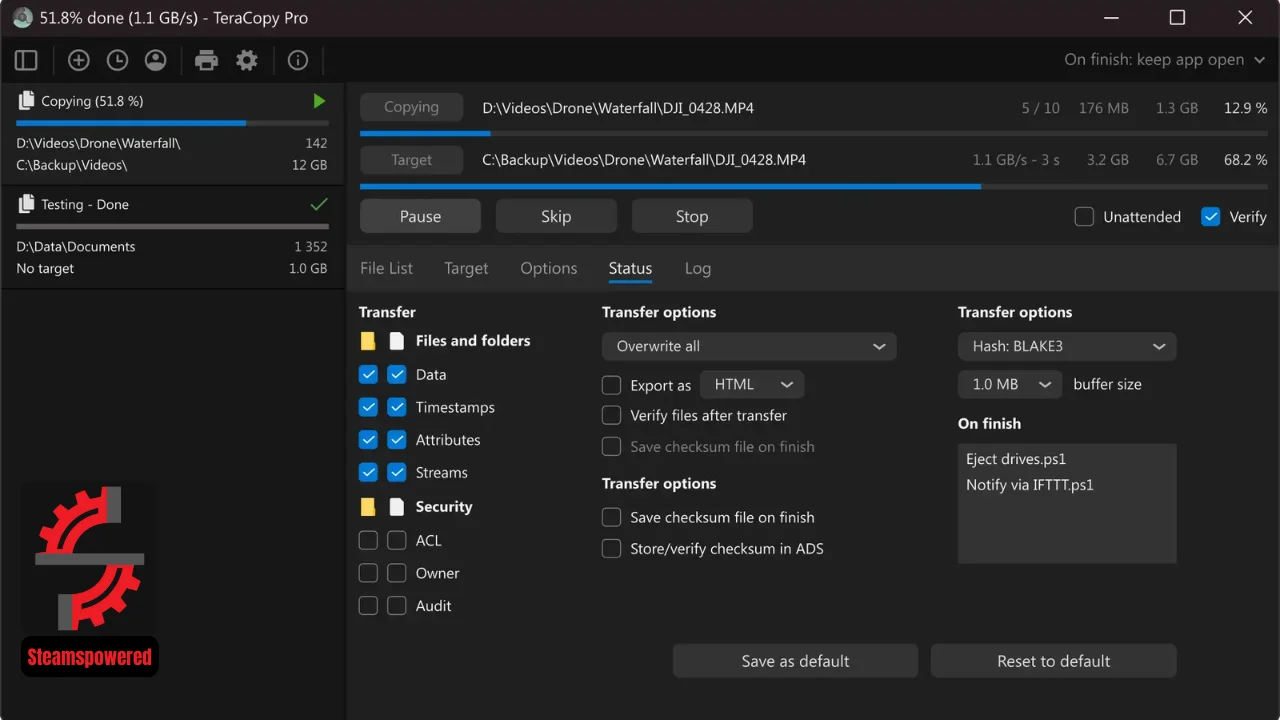This screenshot has width=1280, height=720.
Task: Select the Testing - Done job title
Action: coord(85,204)
